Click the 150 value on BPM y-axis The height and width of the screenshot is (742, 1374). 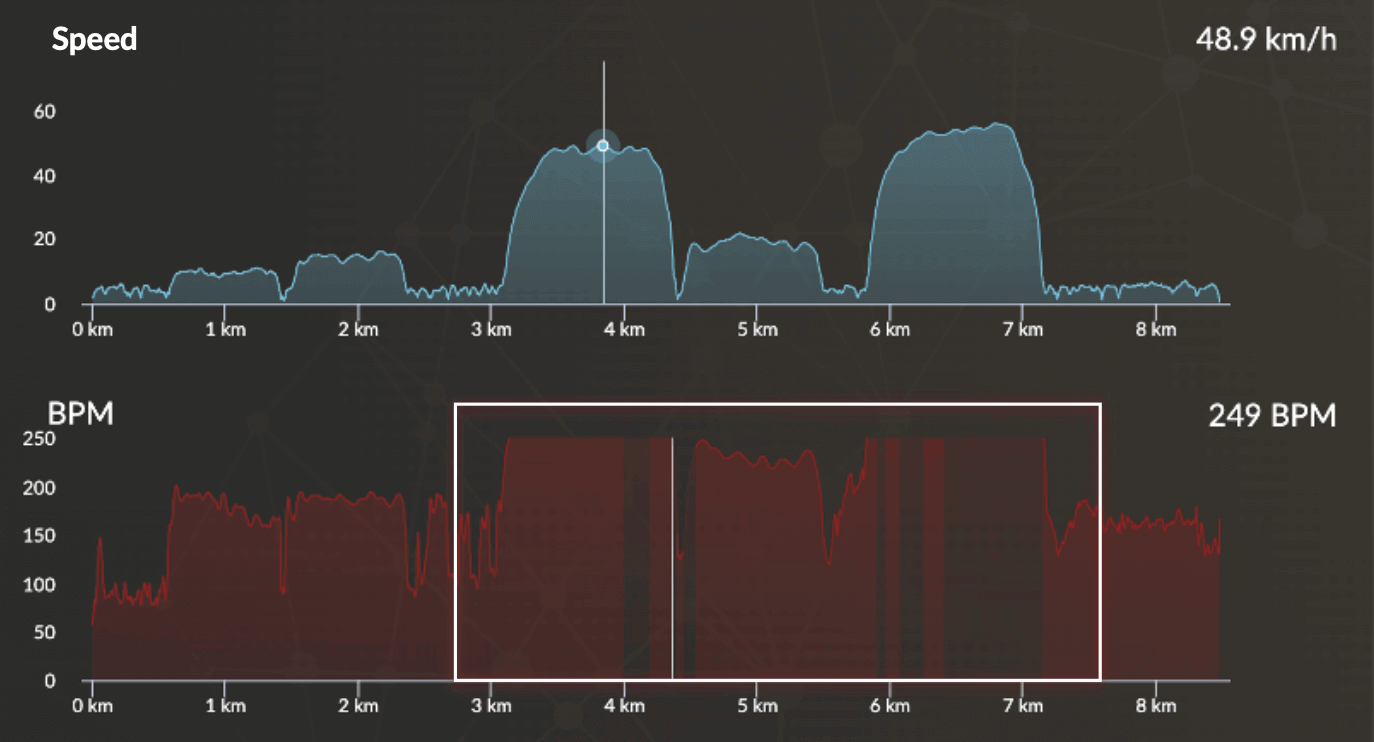(x=39, y=536)
